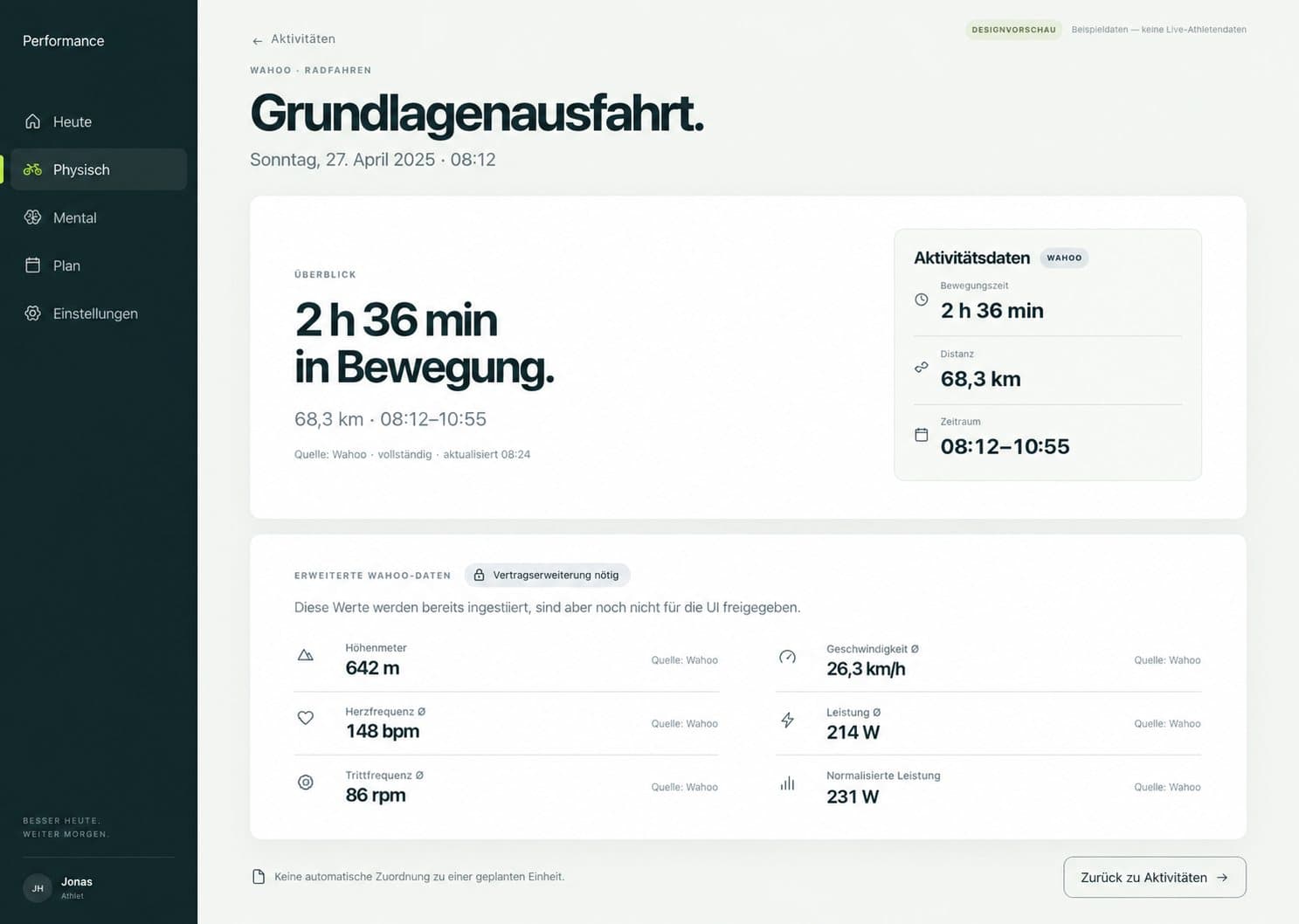Click the 68,3 km Distanz value
The height and width of the screenshot is (924, 1299).
[980, 379]
